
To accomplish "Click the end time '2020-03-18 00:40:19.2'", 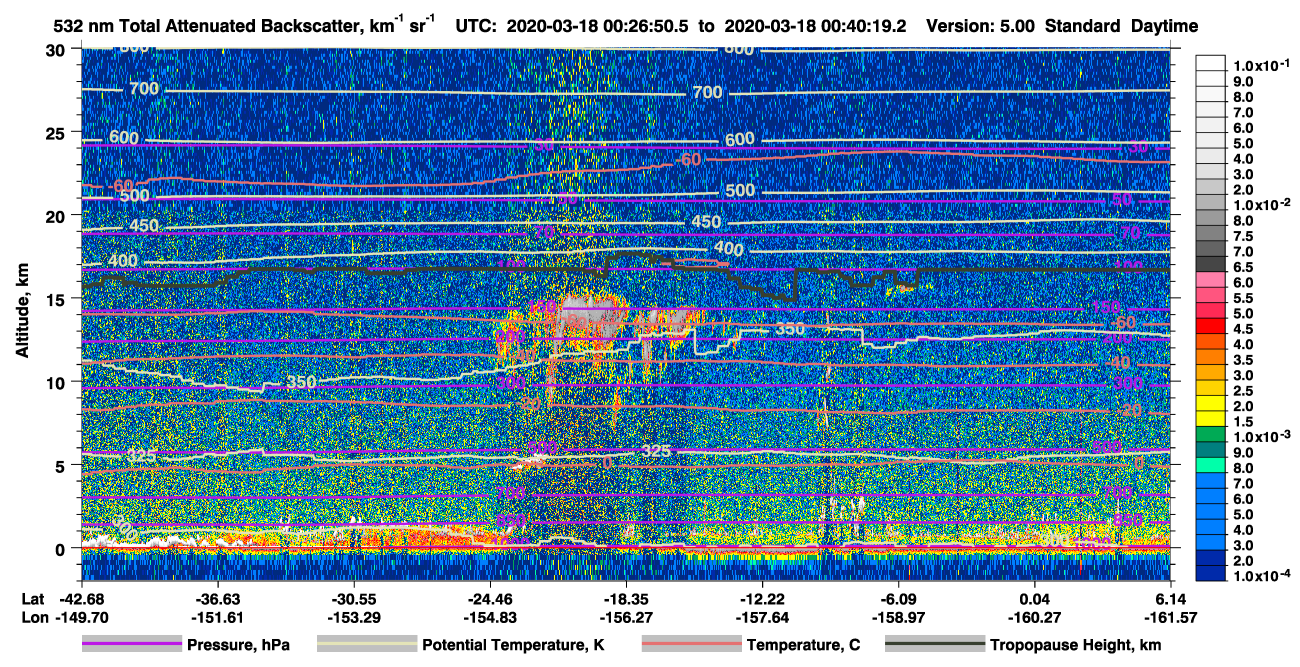I will (x=817, y=26).
